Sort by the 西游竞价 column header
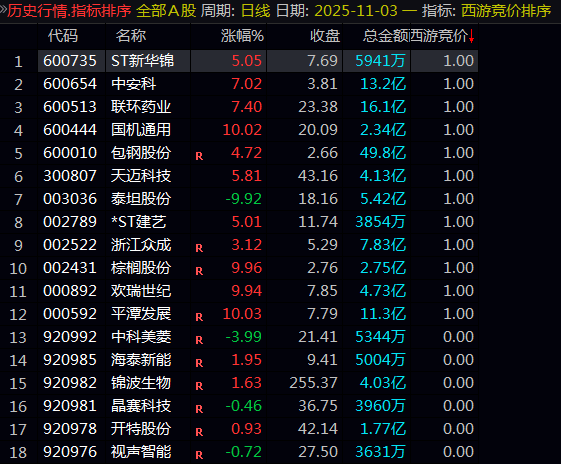561x464 pixels. 439,36
